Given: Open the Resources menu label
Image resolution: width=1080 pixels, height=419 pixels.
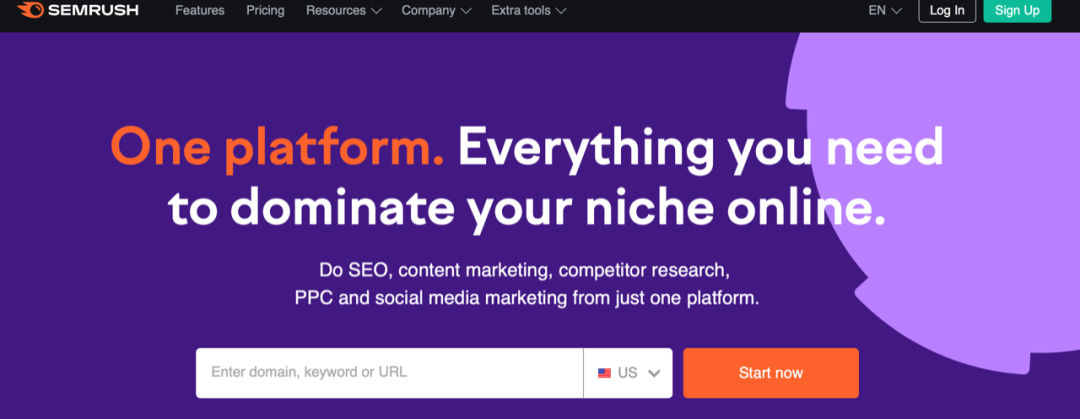Looking at the screenshot, I should click(335, 11).
